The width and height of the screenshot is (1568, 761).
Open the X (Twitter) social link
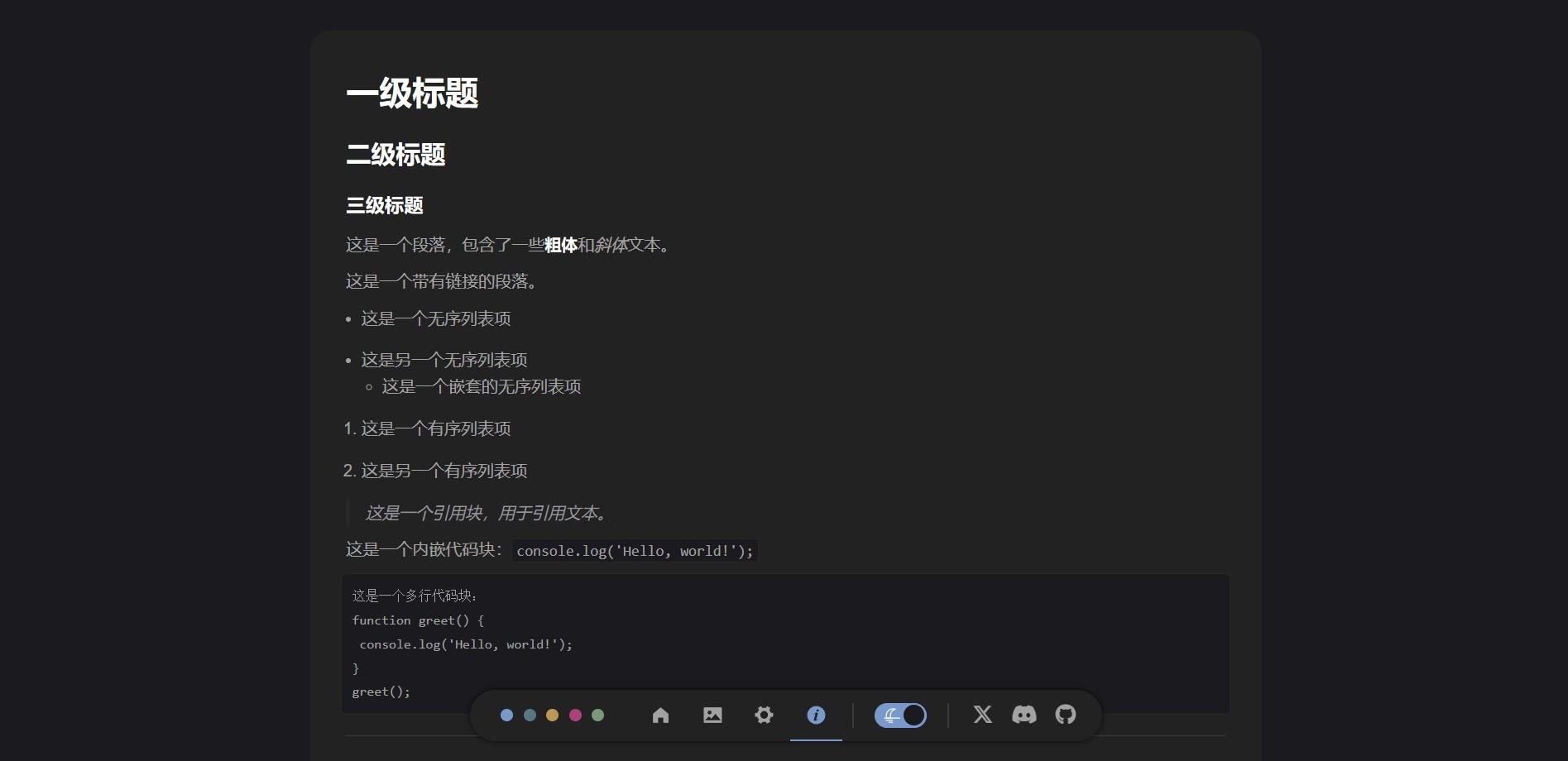tap(982, 715)
